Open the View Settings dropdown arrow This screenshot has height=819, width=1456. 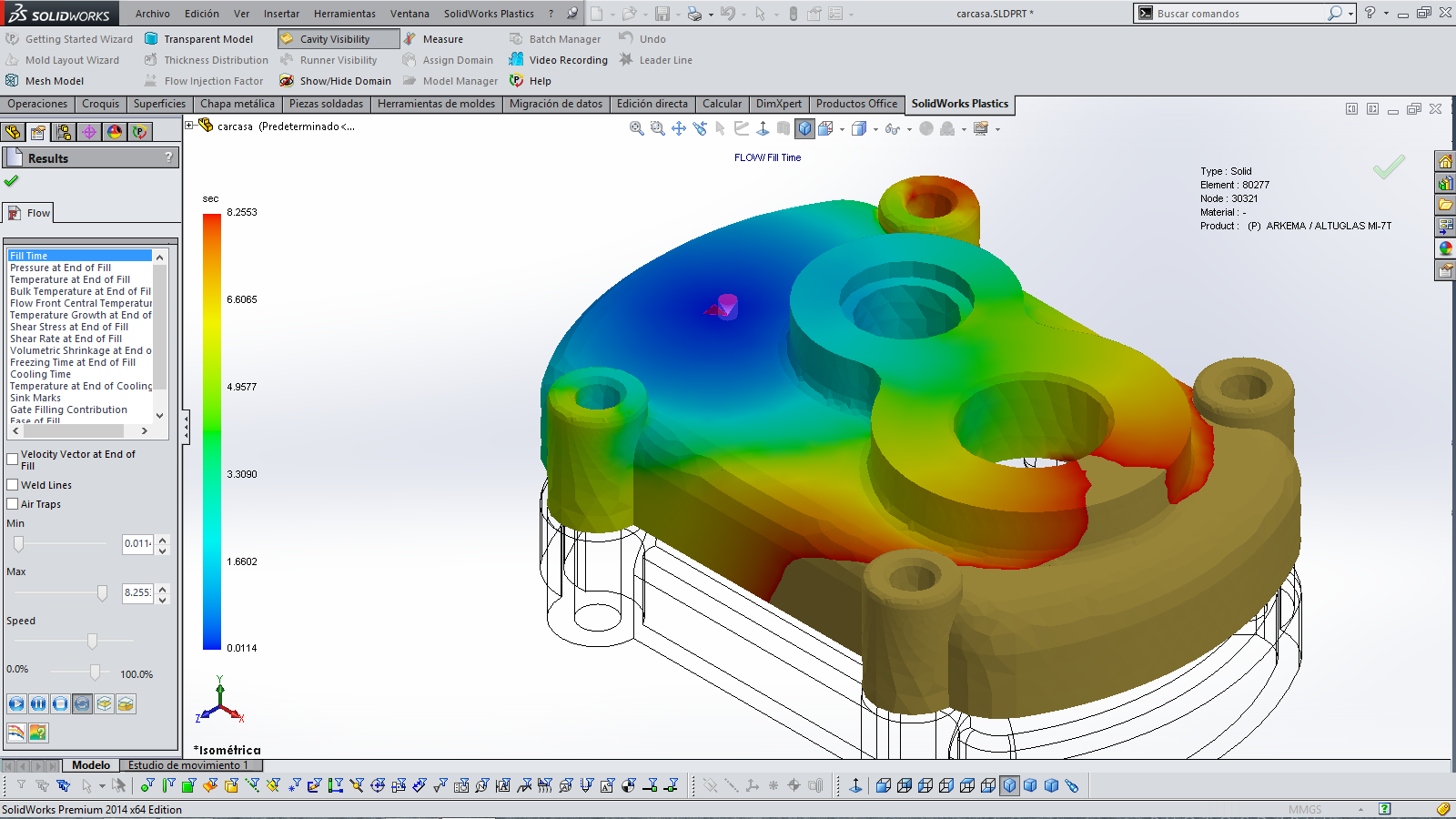click(x=997, y=129)
